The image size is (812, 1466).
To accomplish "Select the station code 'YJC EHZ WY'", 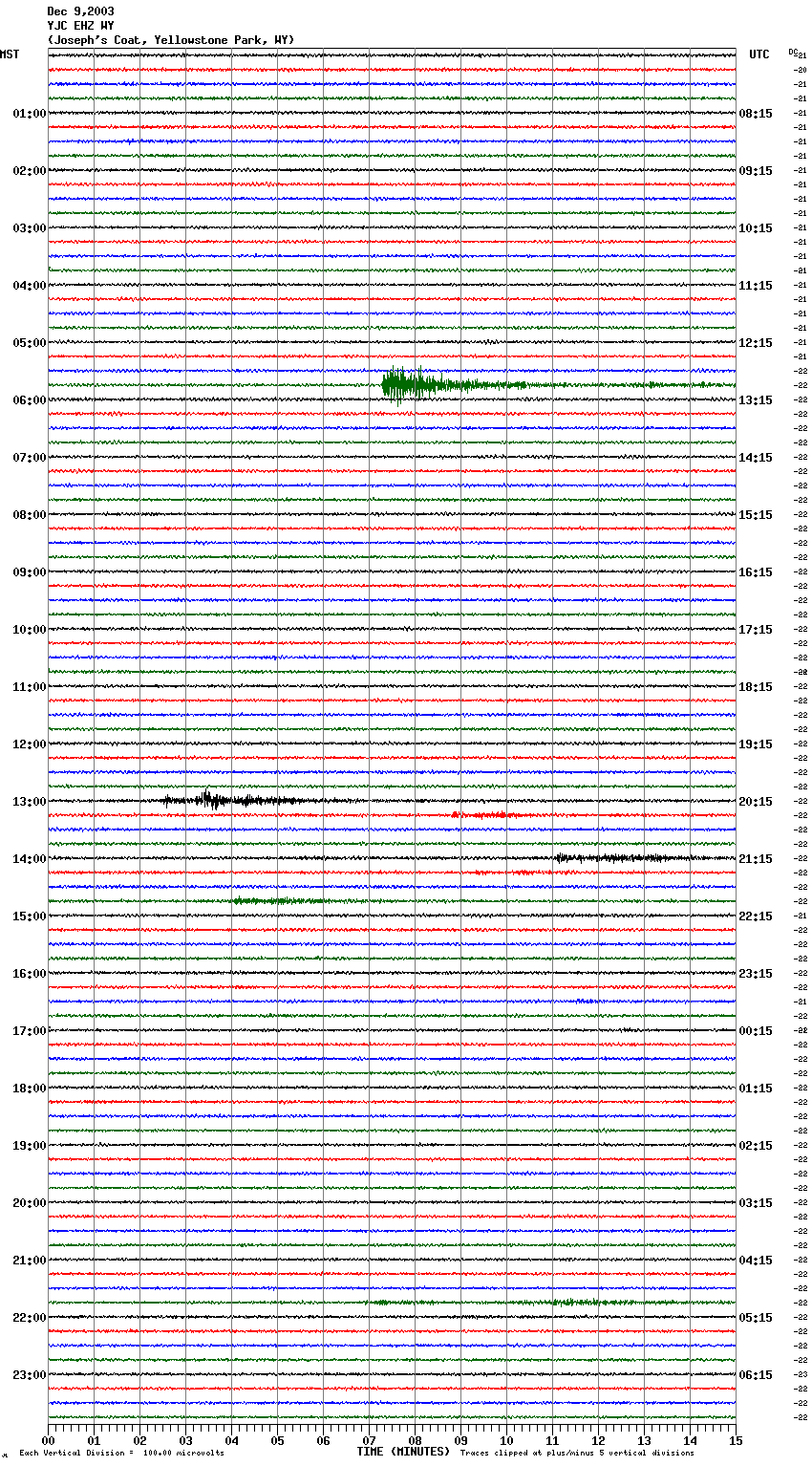I will click(81, 26).
